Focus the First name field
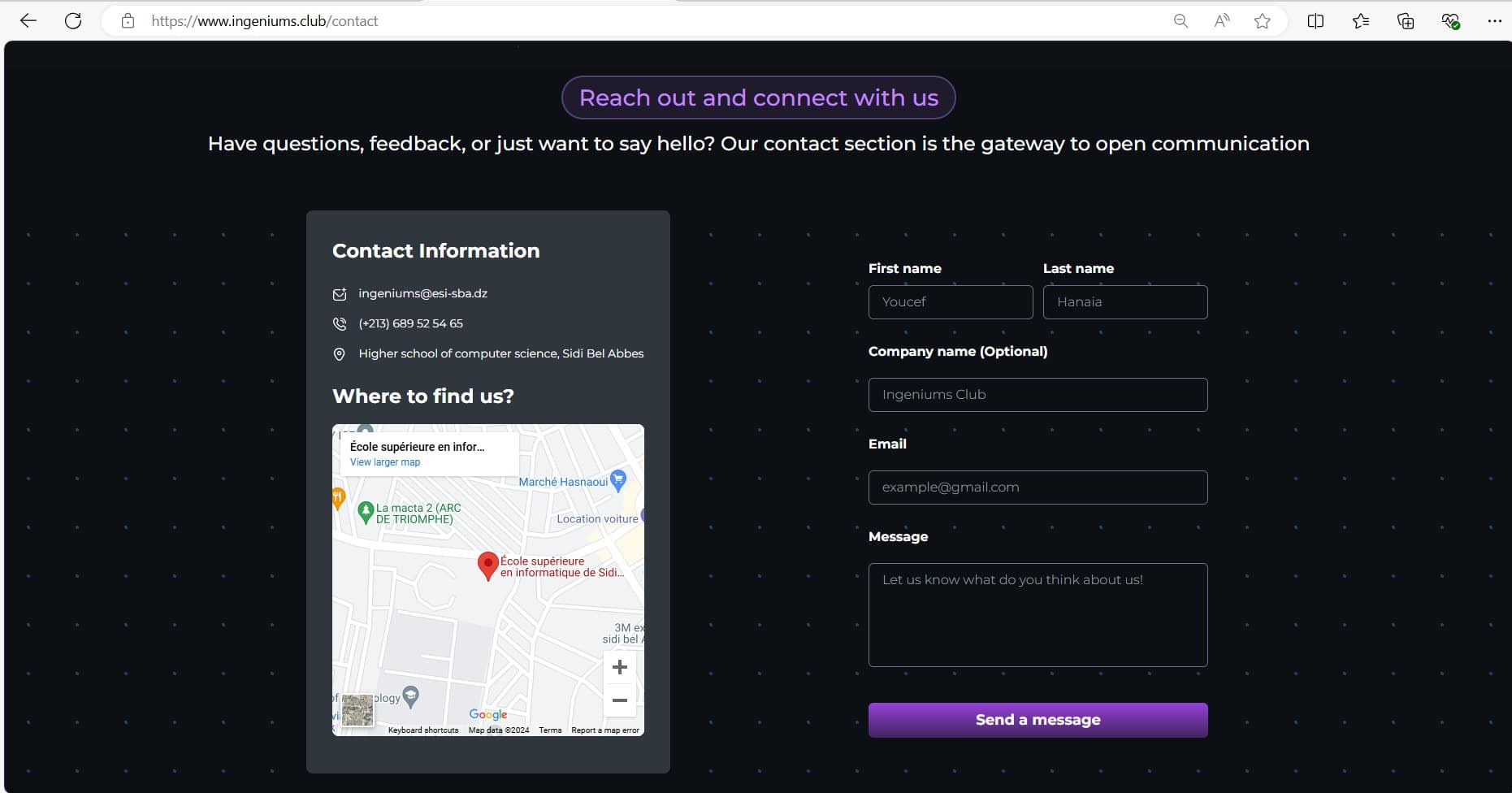This screenshot has width=1512, height=793. [x=950, y=302]
